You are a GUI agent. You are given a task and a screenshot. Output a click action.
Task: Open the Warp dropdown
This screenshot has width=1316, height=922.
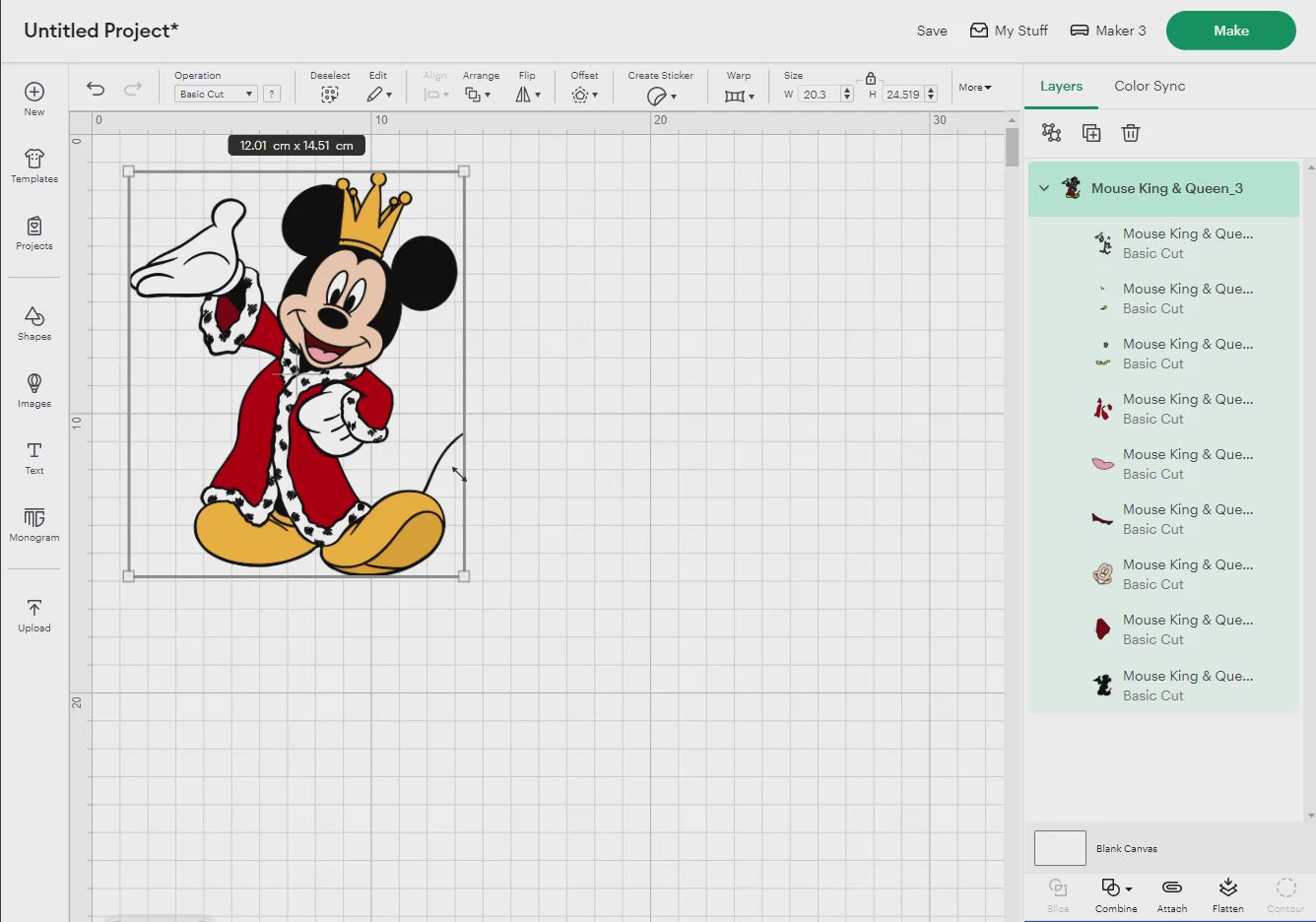[x=739, y=96]
